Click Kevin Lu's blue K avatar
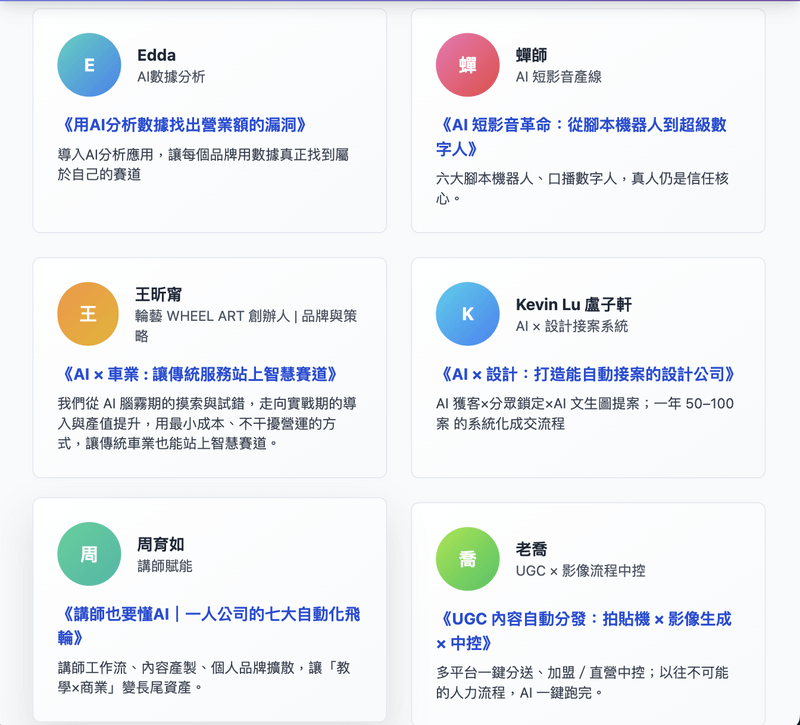Viewport: 800px width, 725px height. point(467,314)
